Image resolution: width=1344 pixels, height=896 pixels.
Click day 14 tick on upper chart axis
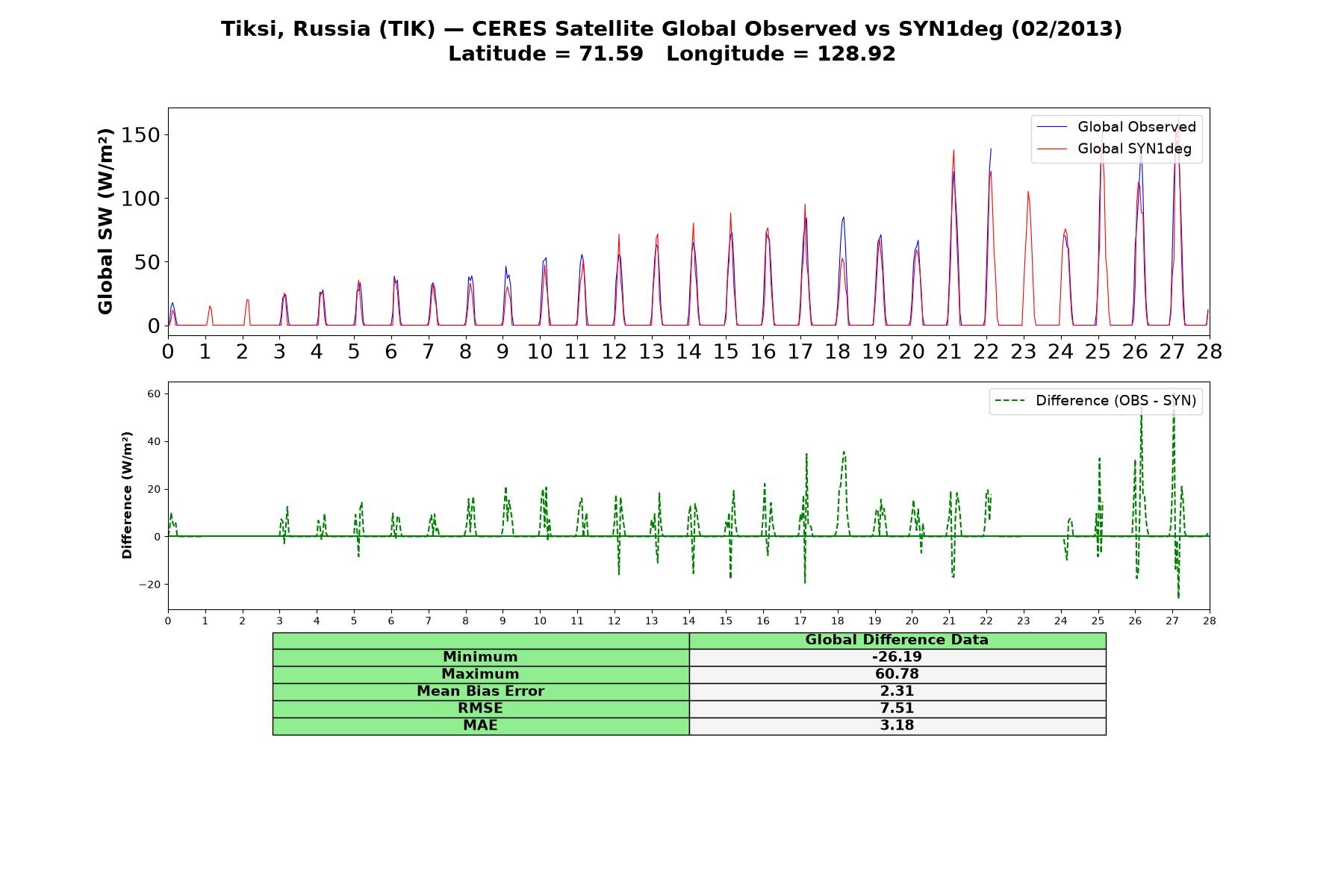(688, 351)
